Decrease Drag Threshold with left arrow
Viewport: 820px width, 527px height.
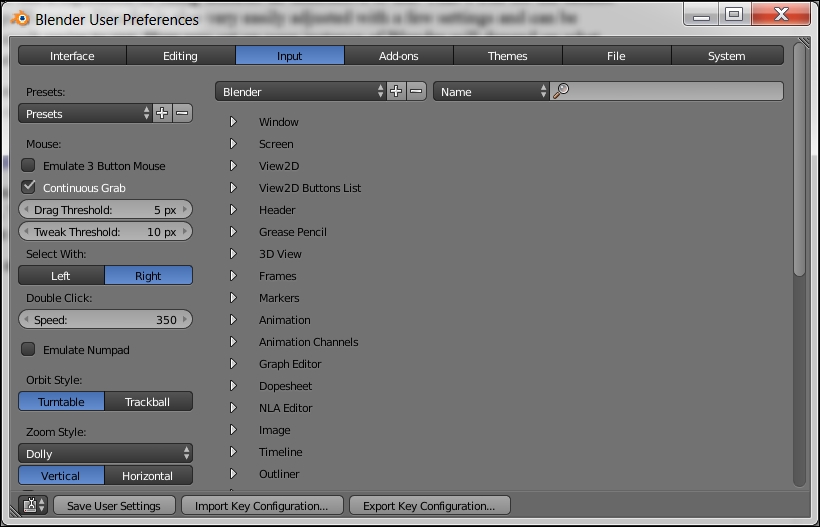coord(26,209)
